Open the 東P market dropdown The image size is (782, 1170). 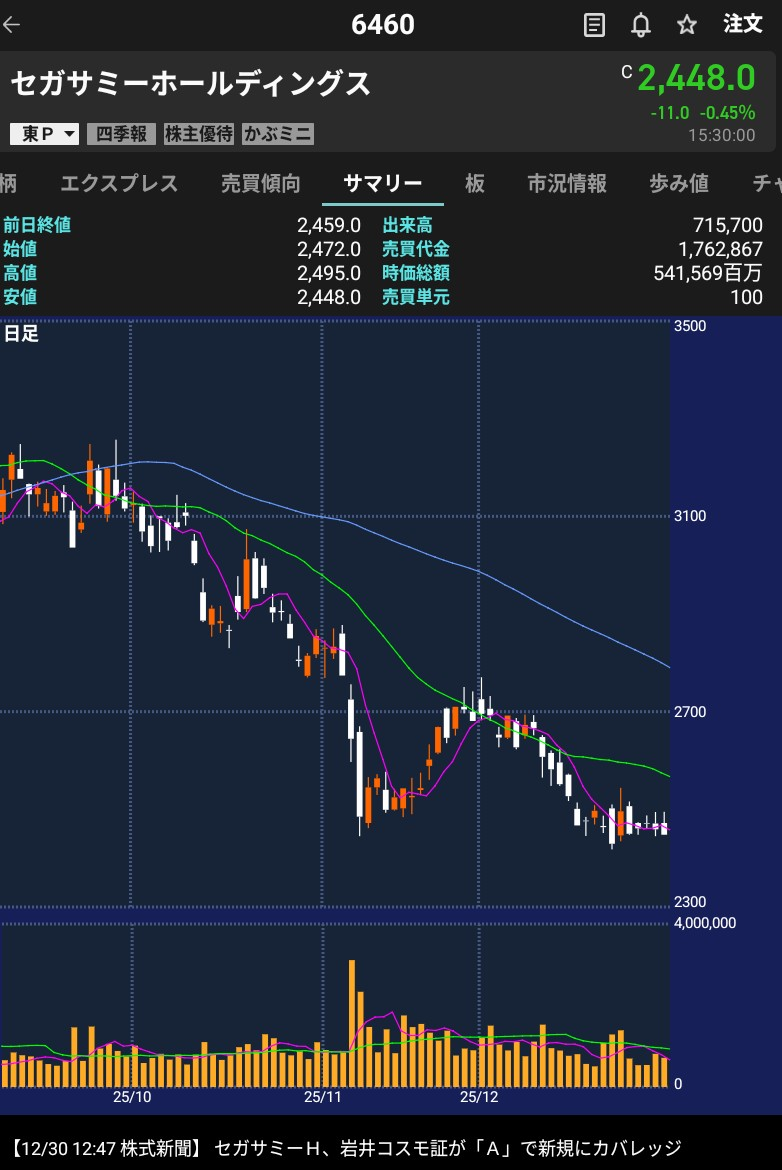click(44, 134)
